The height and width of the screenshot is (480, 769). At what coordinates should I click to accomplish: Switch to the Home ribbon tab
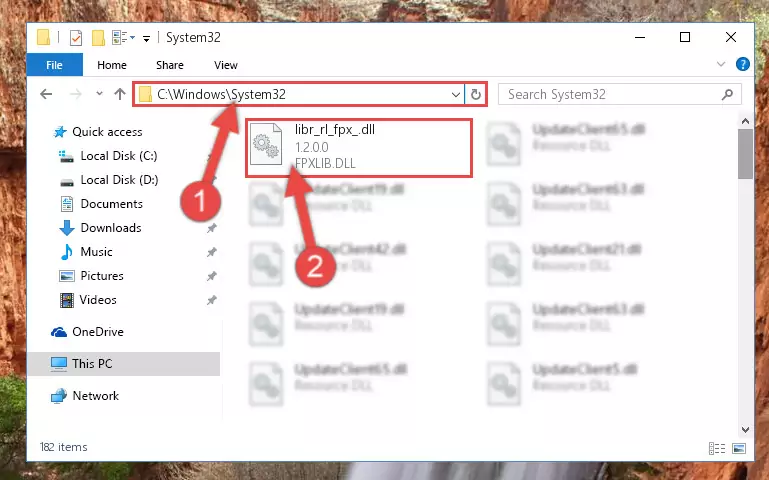112,65
